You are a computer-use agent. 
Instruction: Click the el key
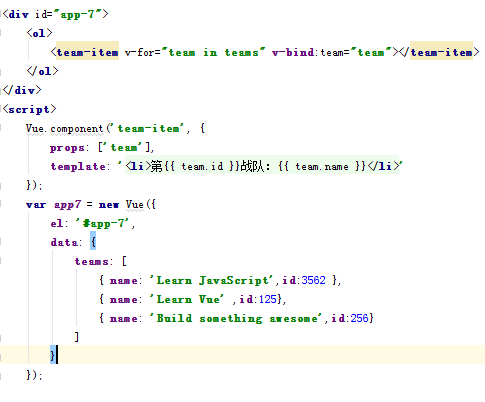tap(57, 223)
